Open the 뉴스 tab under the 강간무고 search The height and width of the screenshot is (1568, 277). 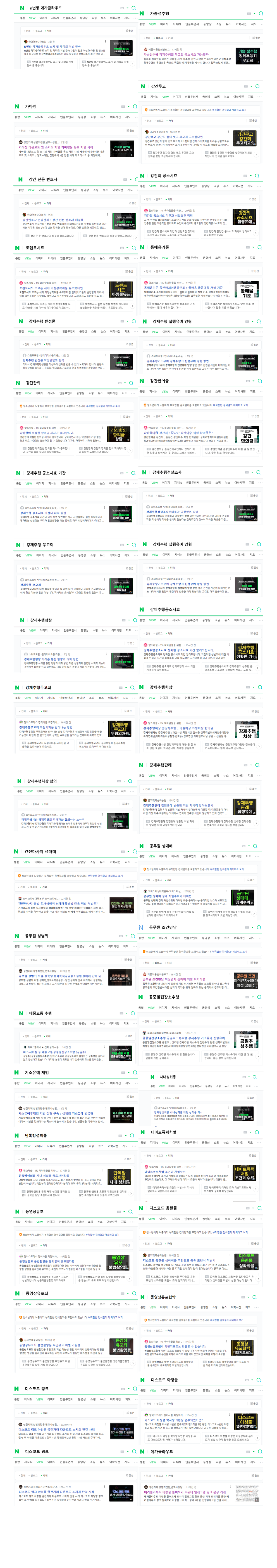point(226,97)
